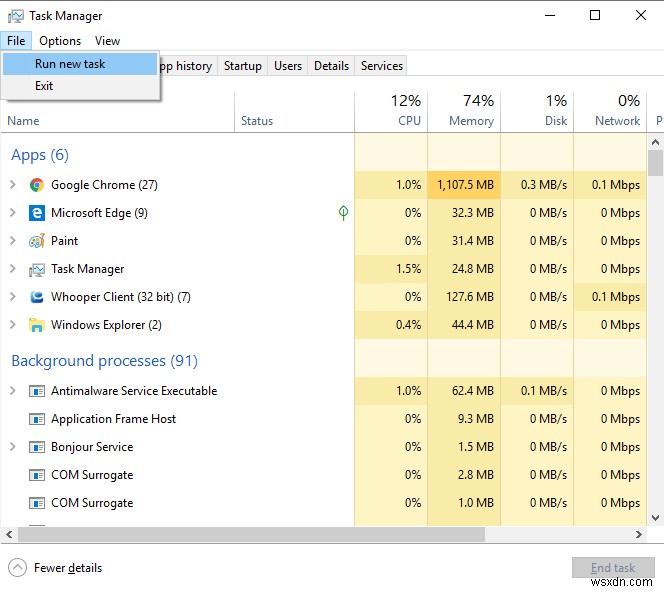664x592 pixels.
Task: Click Chrome's 0.3 MB/s disk cell
Action: pos(537,185)
